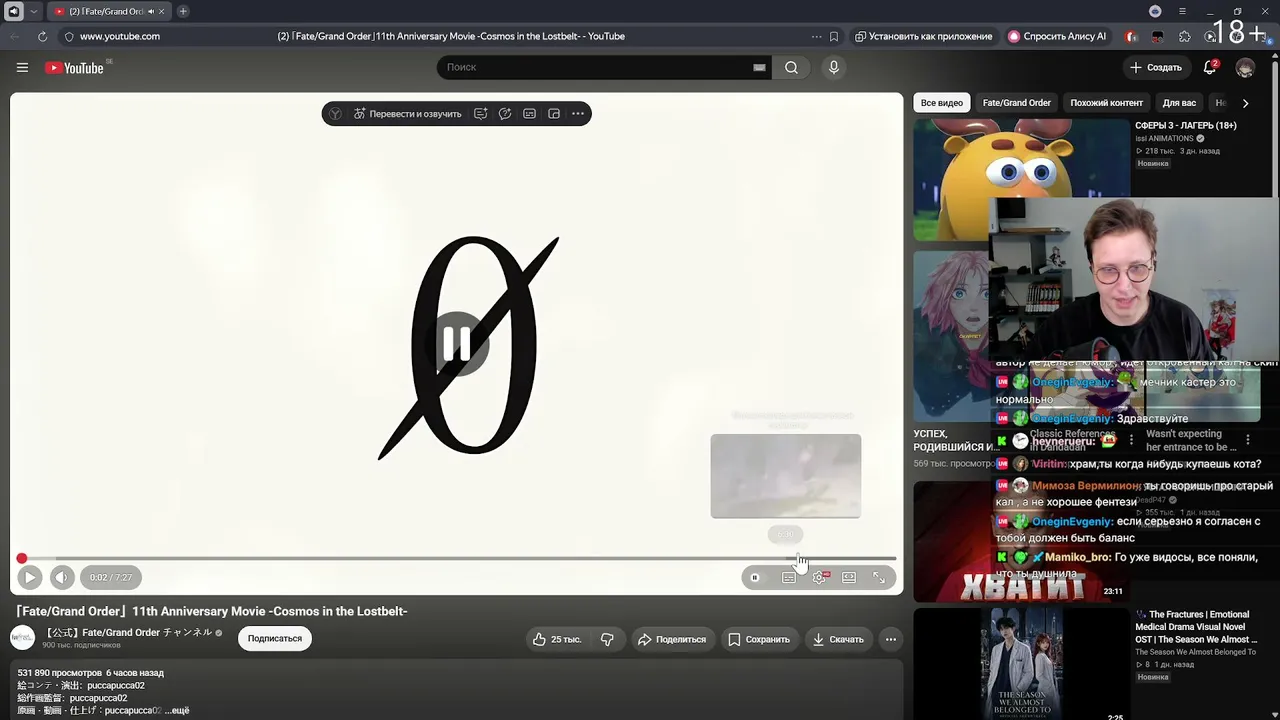Screen dimensions: 1280x720
Task: Click the video title below the player
Action: point(210,611)
